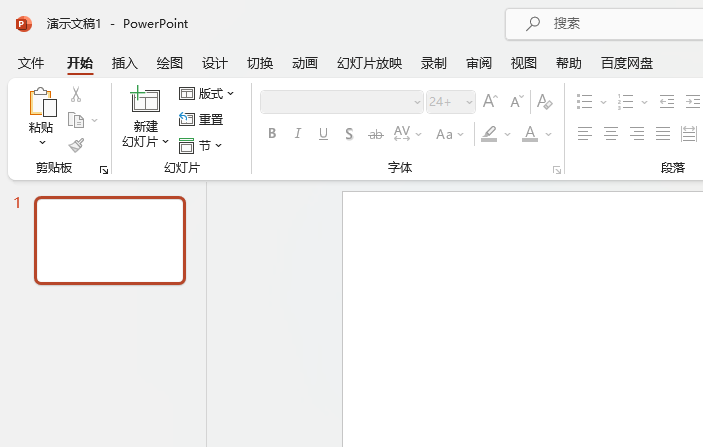Image resolution: width=703 pixels, height=447 pixels.
Task: Toggle Italic formatting
Action: click(297, 134)
